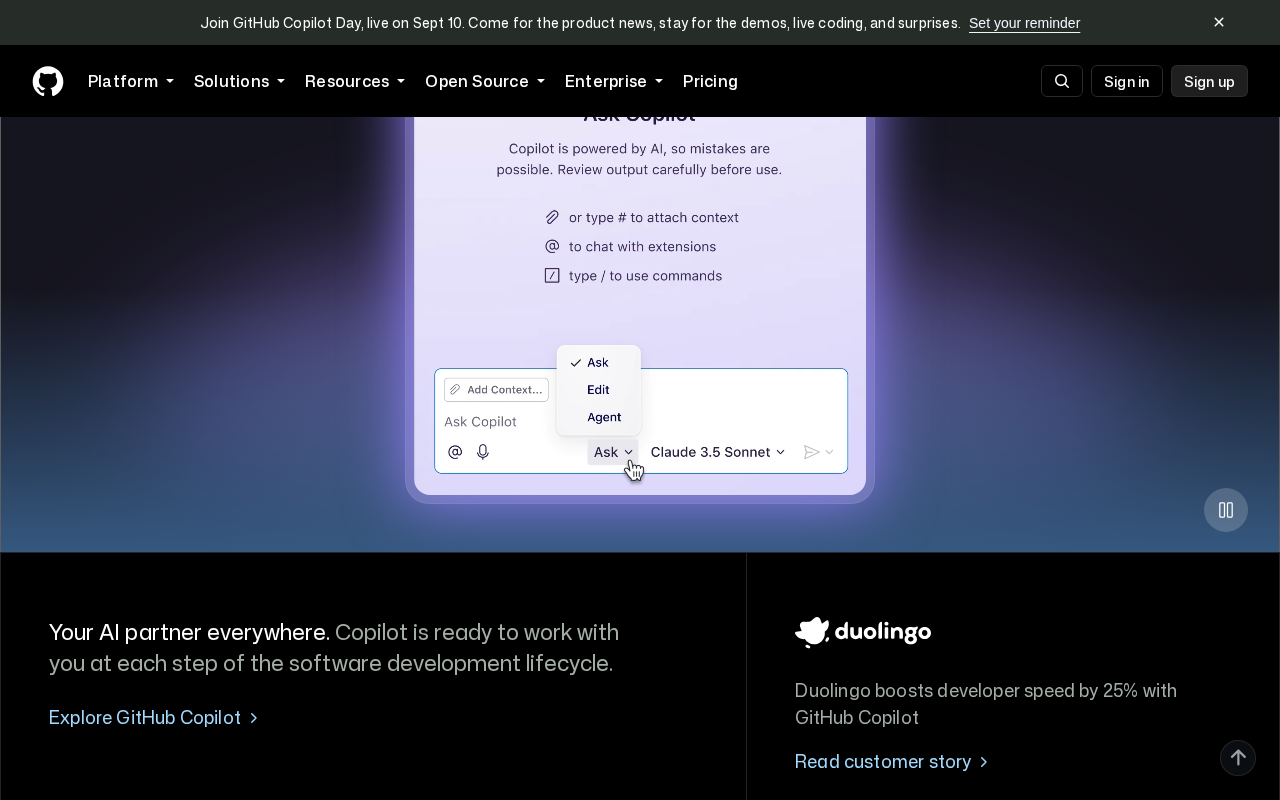This screenshot has width=1280, height=800.
Task: Click the Sign up button
Action: pyautogui.click(x=1209, y=81)
